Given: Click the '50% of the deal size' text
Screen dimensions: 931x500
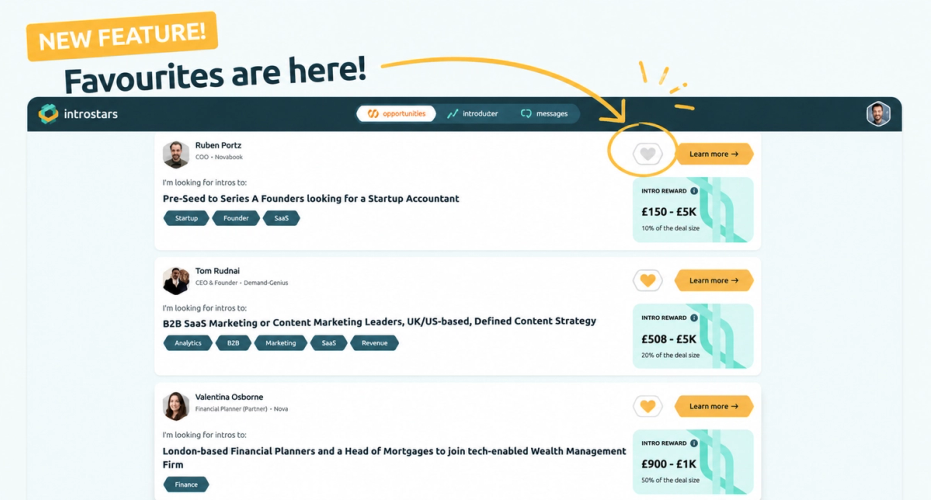Looking at the screenshot, I should (670, 480).
